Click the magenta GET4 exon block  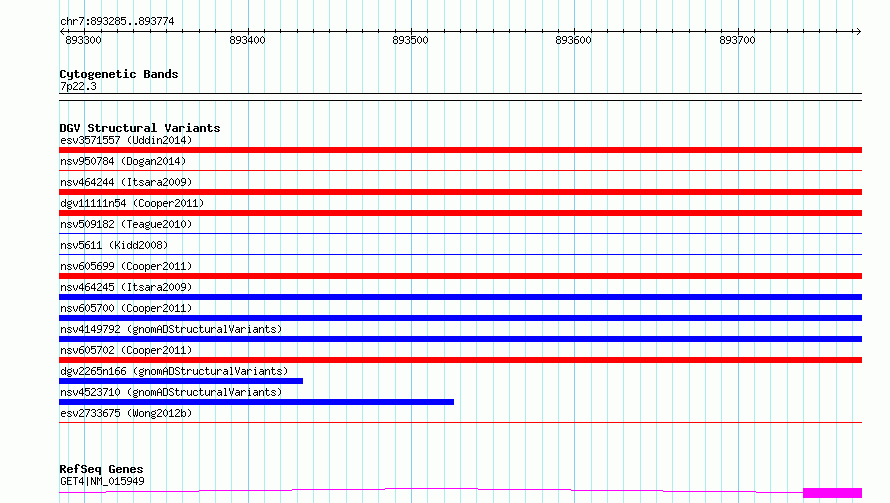[x=833, y=493]
